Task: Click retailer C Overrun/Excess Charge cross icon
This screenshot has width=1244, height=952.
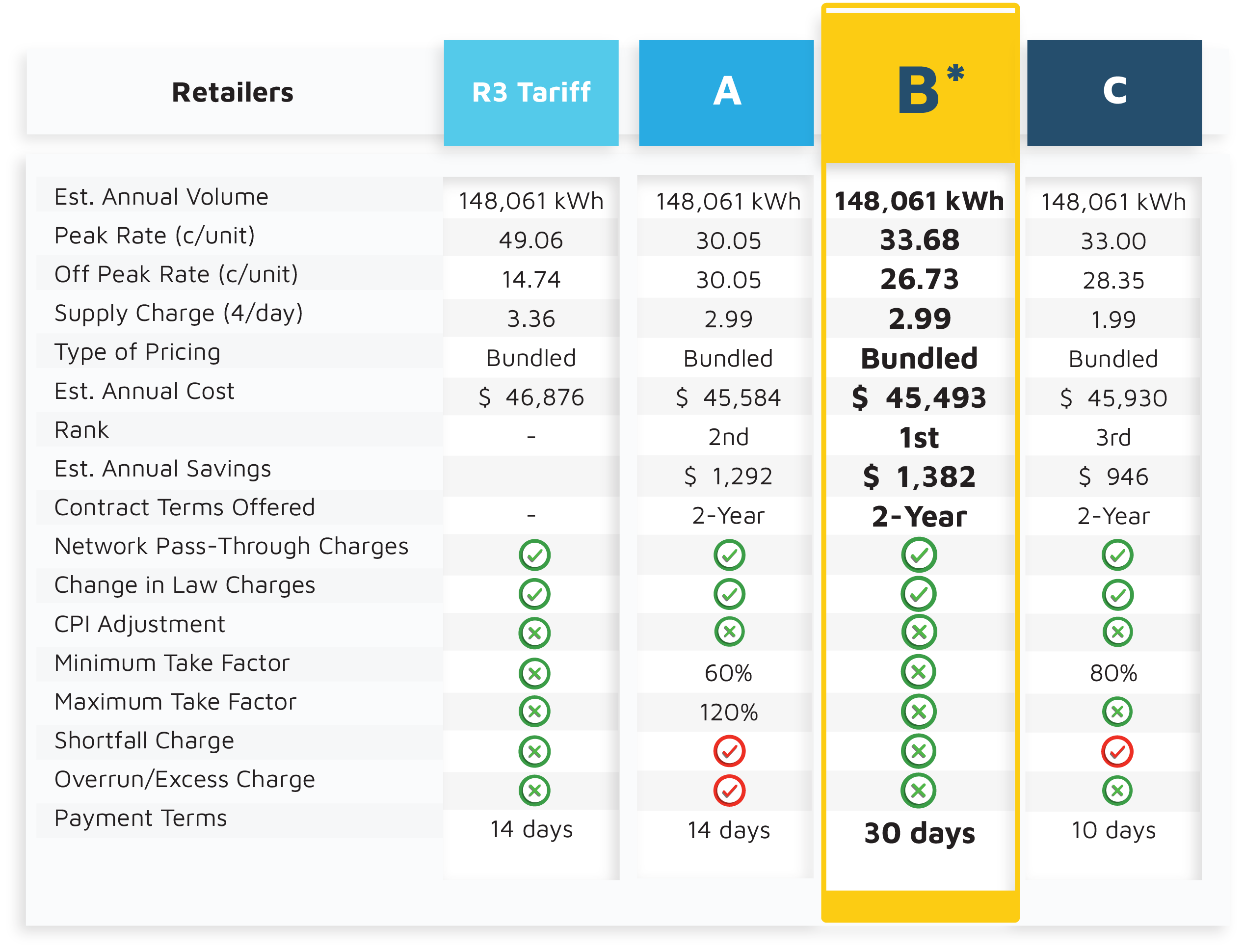Action: click(1117, 791)
